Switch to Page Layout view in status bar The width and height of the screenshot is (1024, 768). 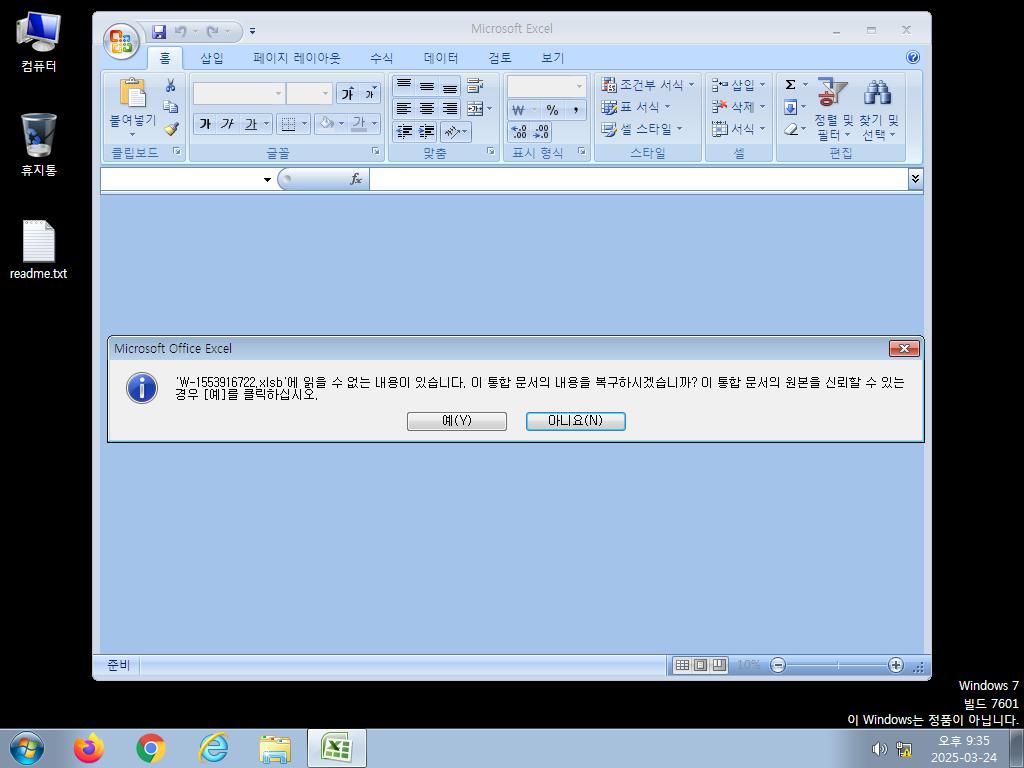click(701, 665)
